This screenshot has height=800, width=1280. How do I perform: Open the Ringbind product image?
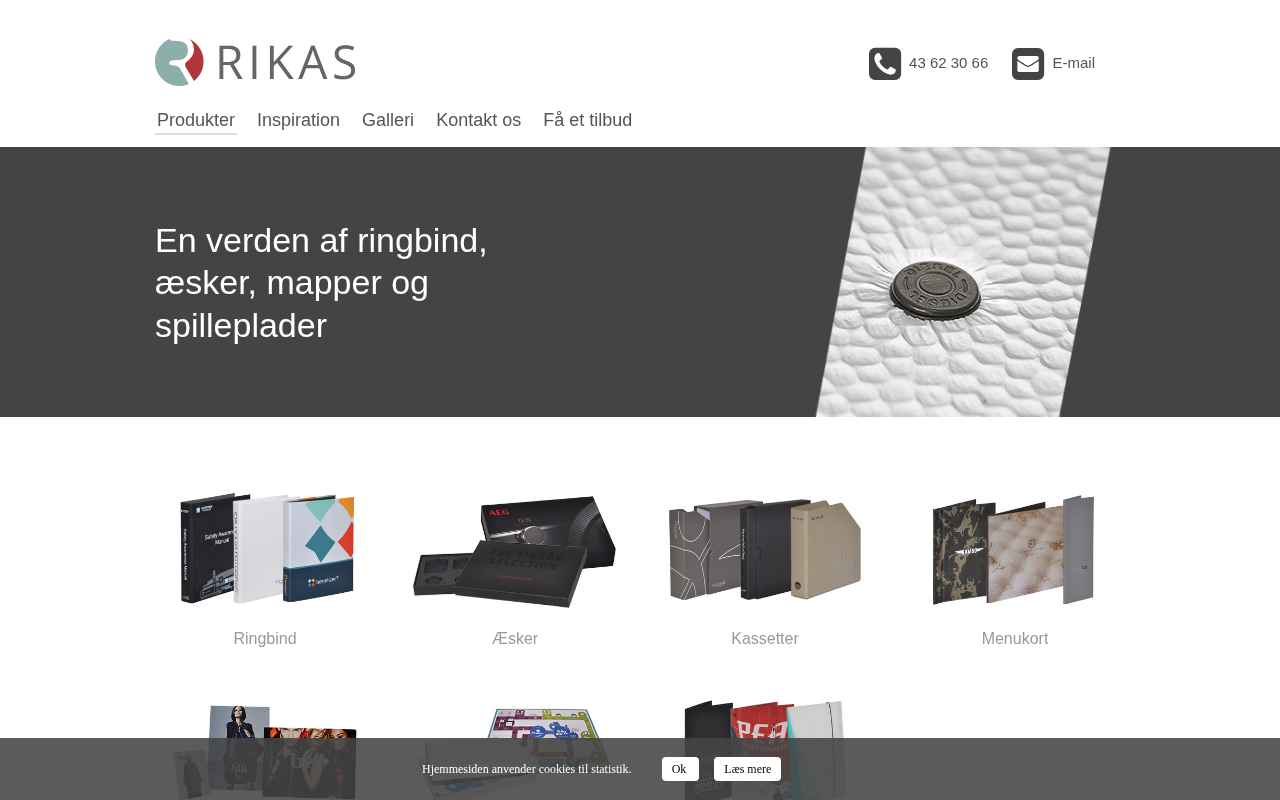(x=265, y=548)
